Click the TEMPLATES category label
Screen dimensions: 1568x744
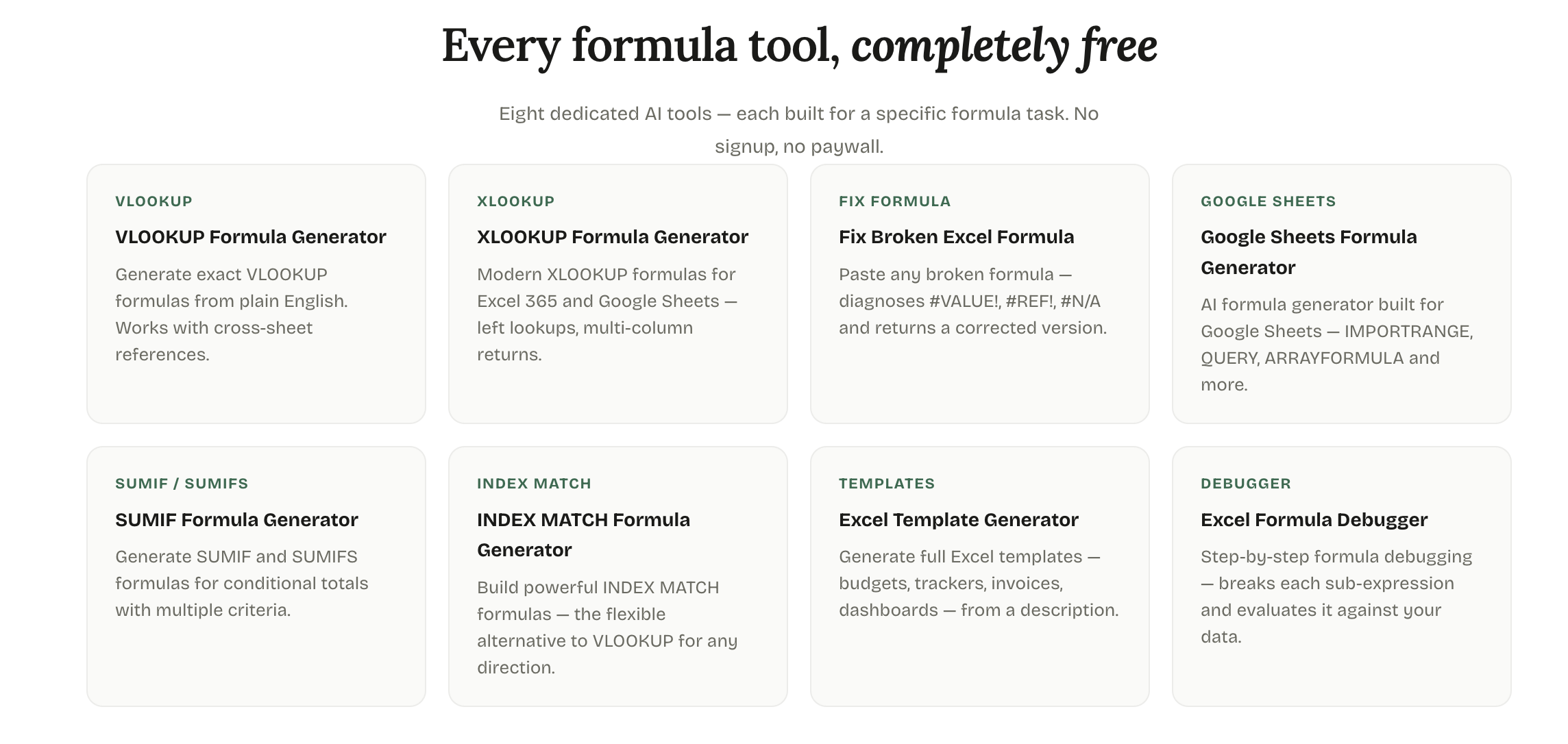(887, 483)
